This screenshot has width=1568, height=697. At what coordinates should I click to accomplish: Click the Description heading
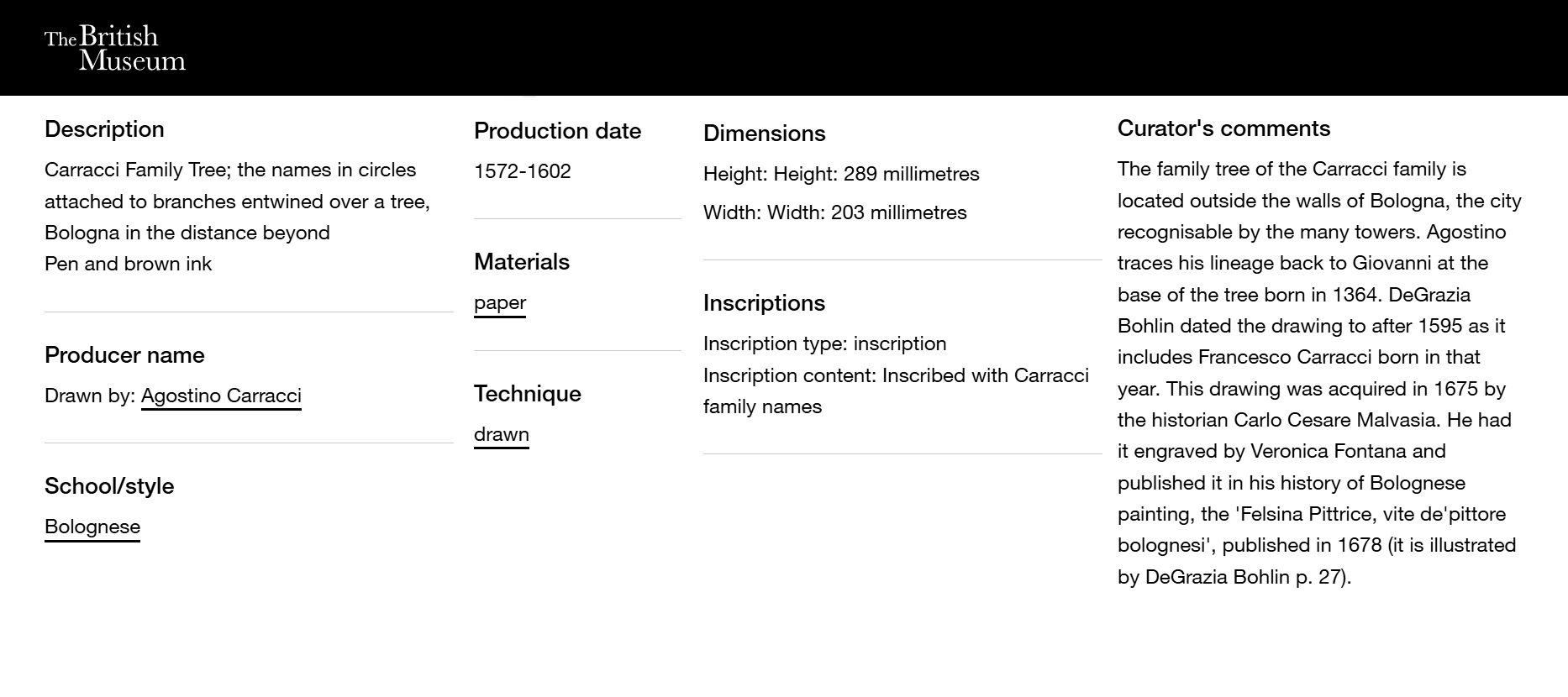[x=104, y=129]
